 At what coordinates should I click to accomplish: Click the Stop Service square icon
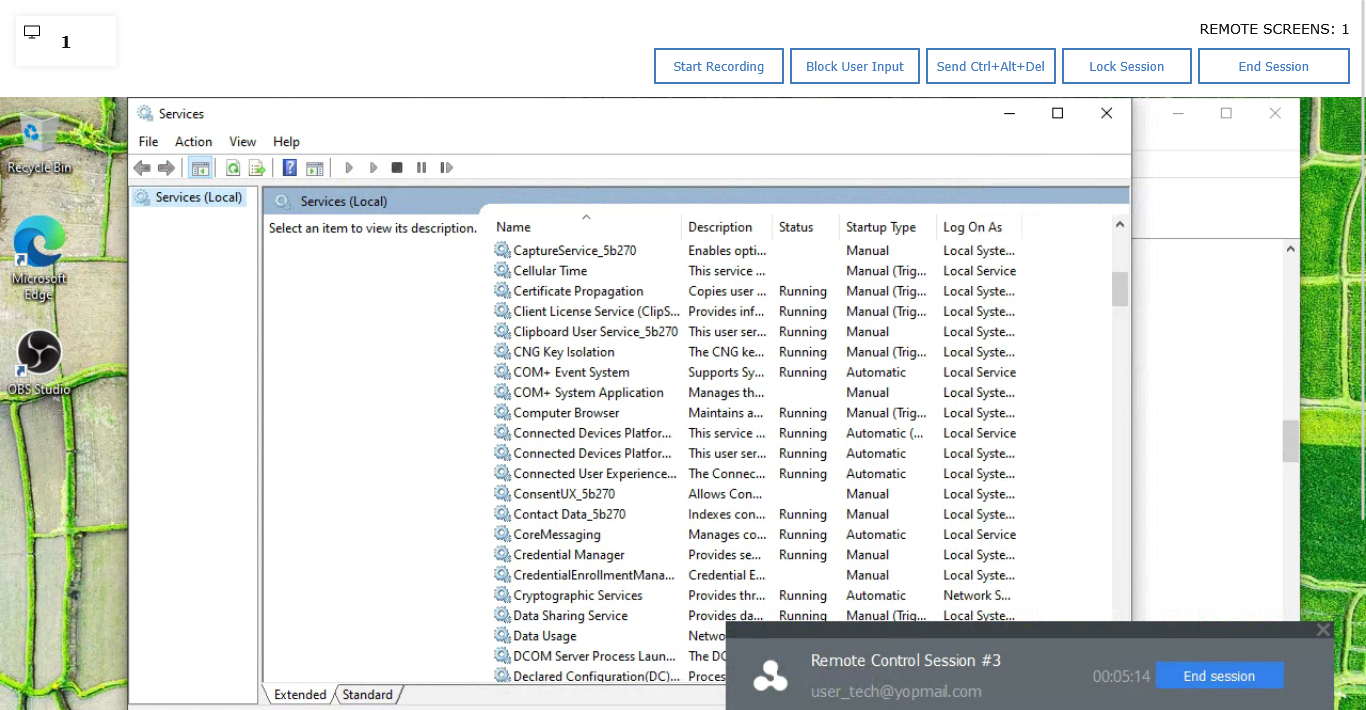coord(397,168)
